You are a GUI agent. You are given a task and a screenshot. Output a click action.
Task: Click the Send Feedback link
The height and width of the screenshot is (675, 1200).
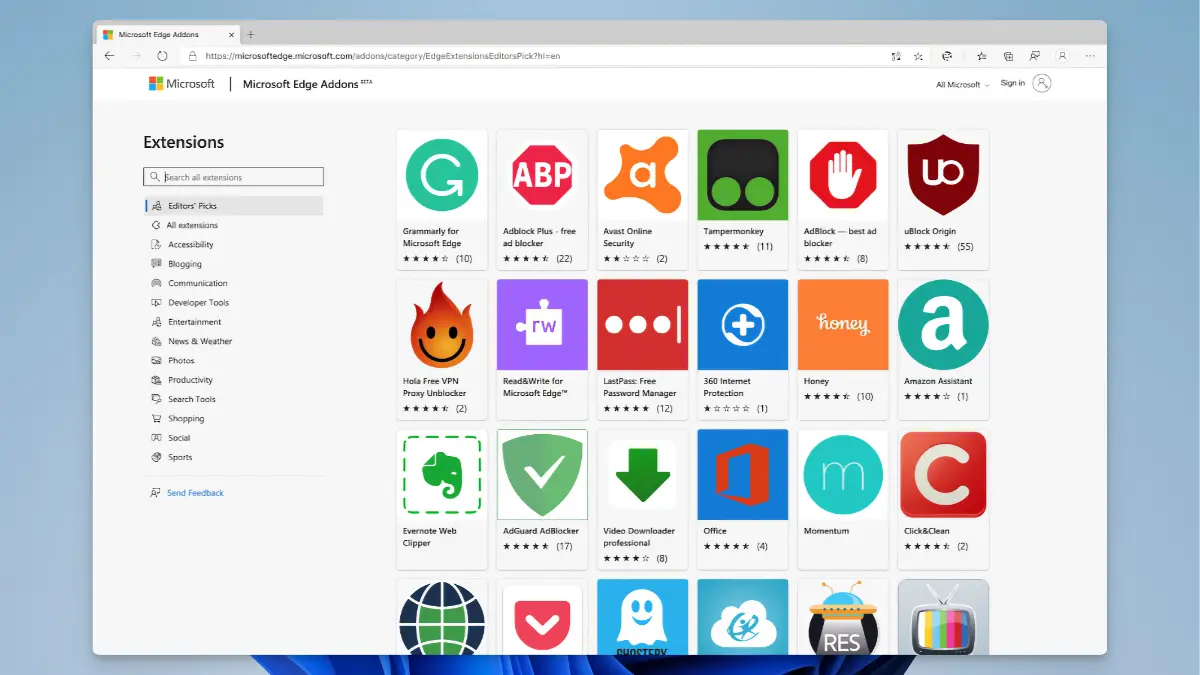click(195, 493)
